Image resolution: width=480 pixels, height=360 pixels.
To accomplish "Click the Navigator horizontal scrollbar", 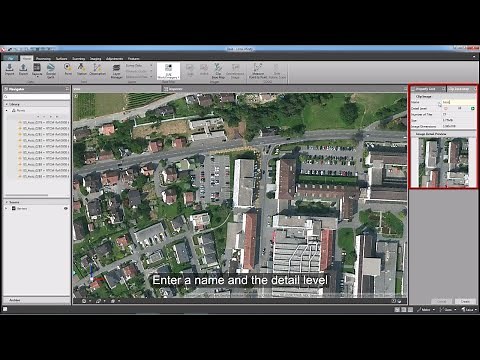I will pyautogui.click(x=27, y=195).
